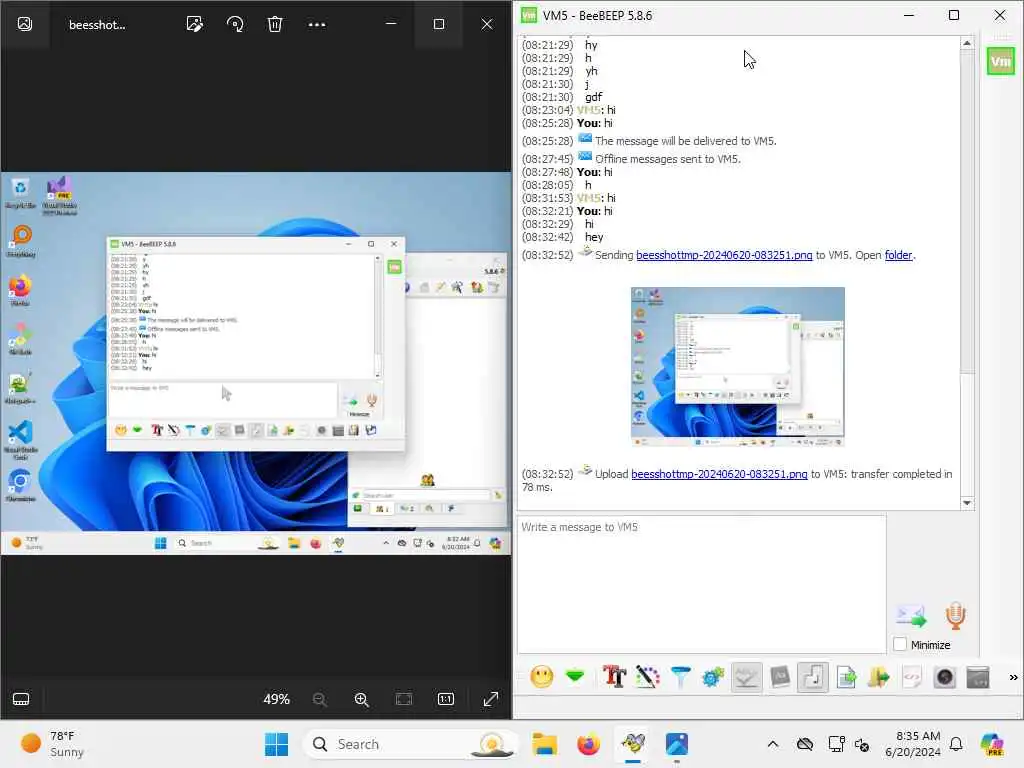This screenshot has height=768, width=1024.
Task: Enable the Minimize checkbox
Action: click(900, 644)
